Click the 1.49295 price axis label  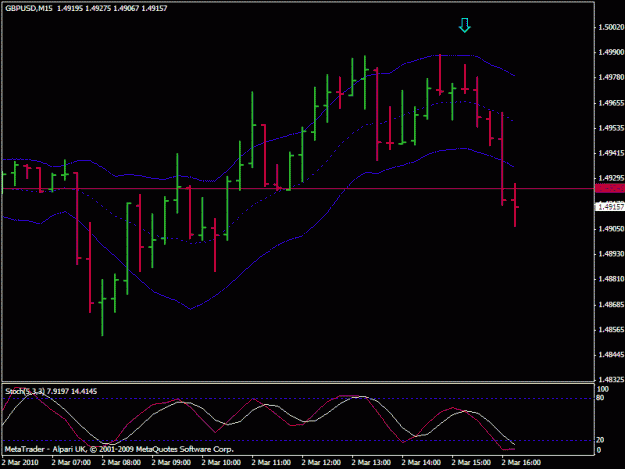[x=611, y=179]
